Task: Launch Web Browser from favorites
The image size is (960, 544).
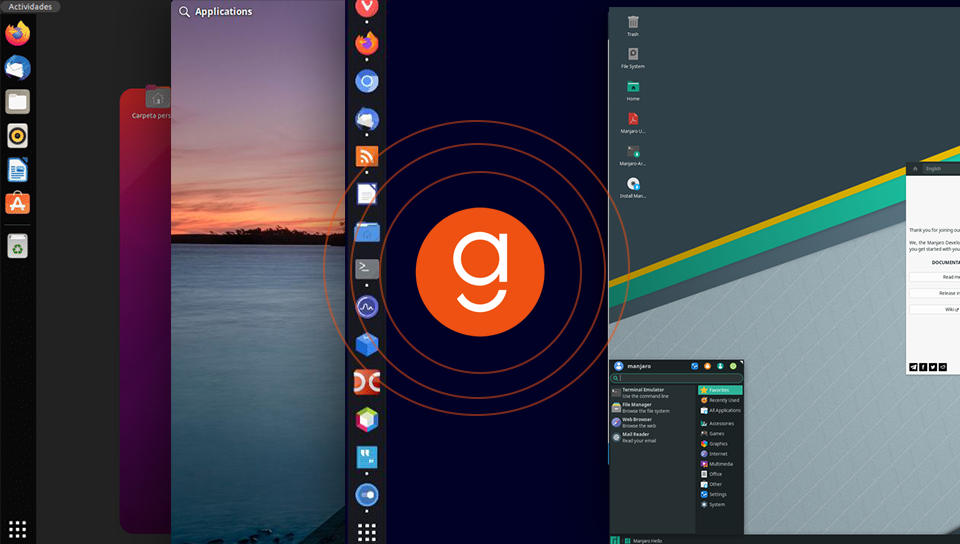Action: (x=653, y=422)
